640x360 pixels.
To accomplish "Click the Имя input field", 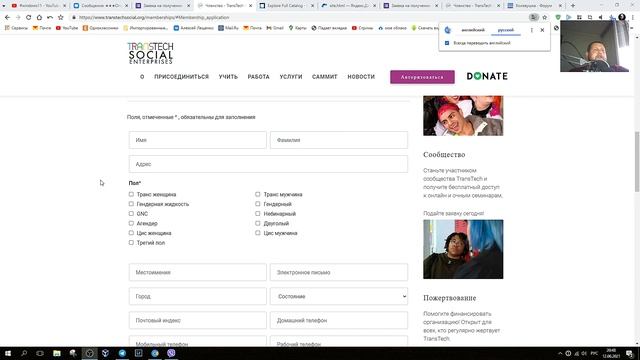I will click(198, 140).
